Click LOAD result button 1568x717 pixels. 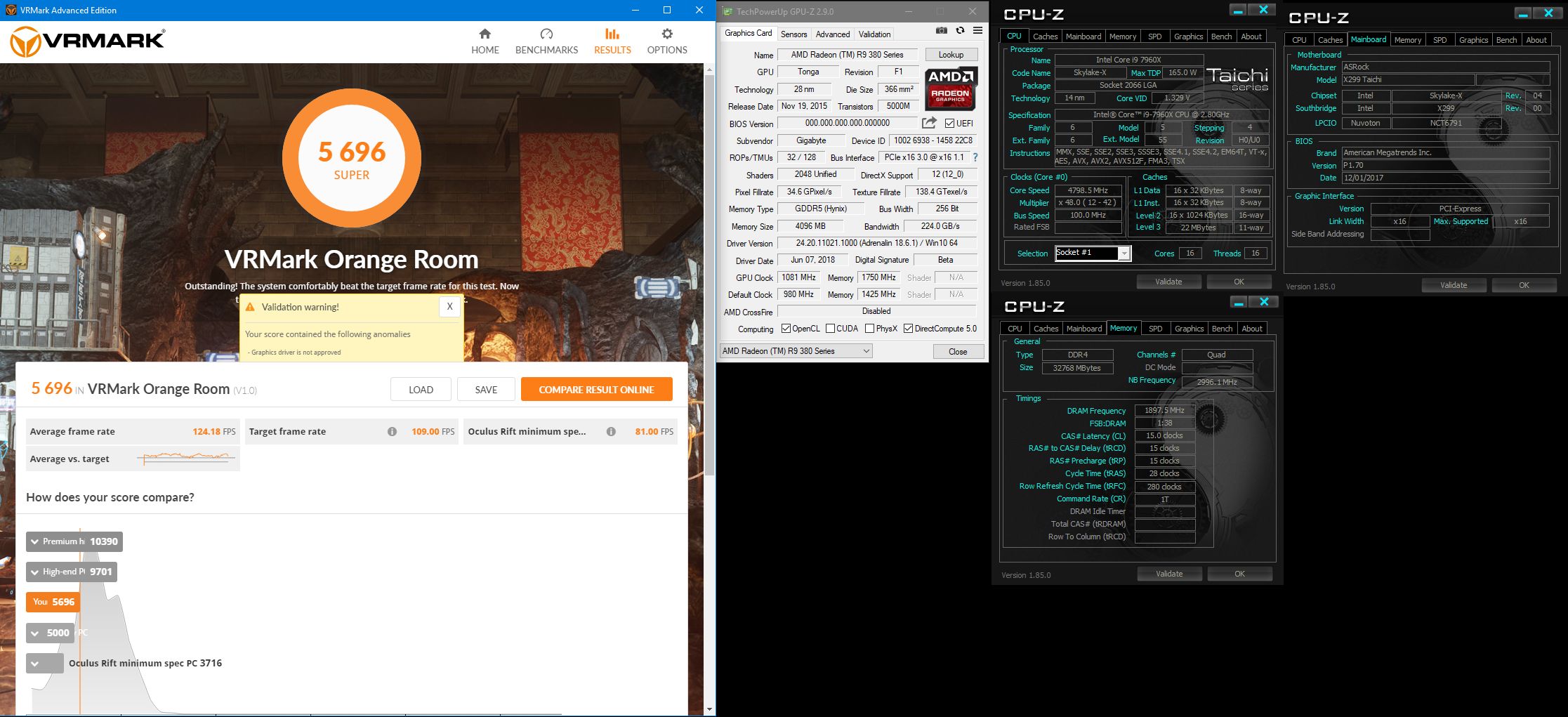421,389
